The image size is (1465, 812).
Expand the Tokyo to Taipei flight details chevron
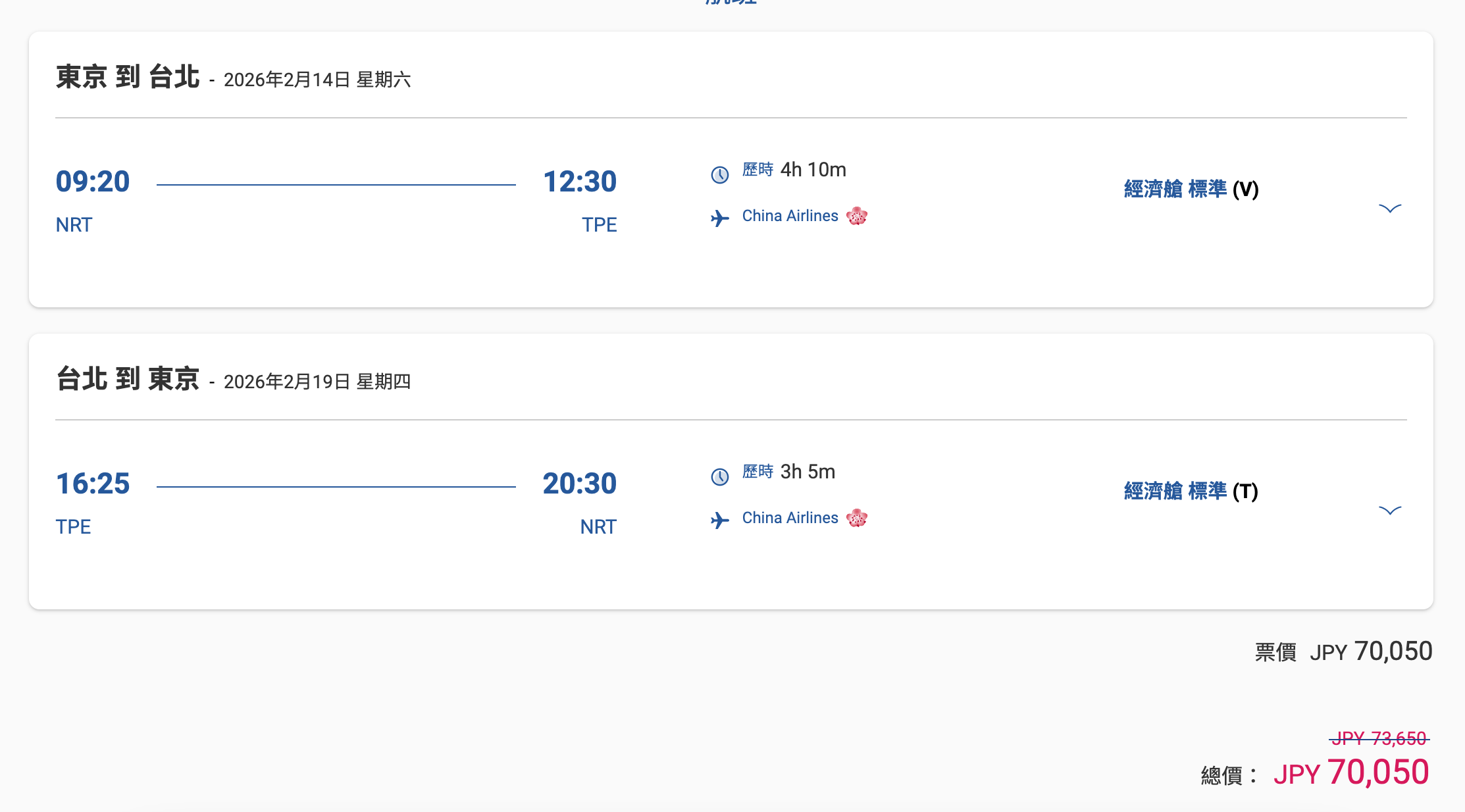click(1389, 209)
